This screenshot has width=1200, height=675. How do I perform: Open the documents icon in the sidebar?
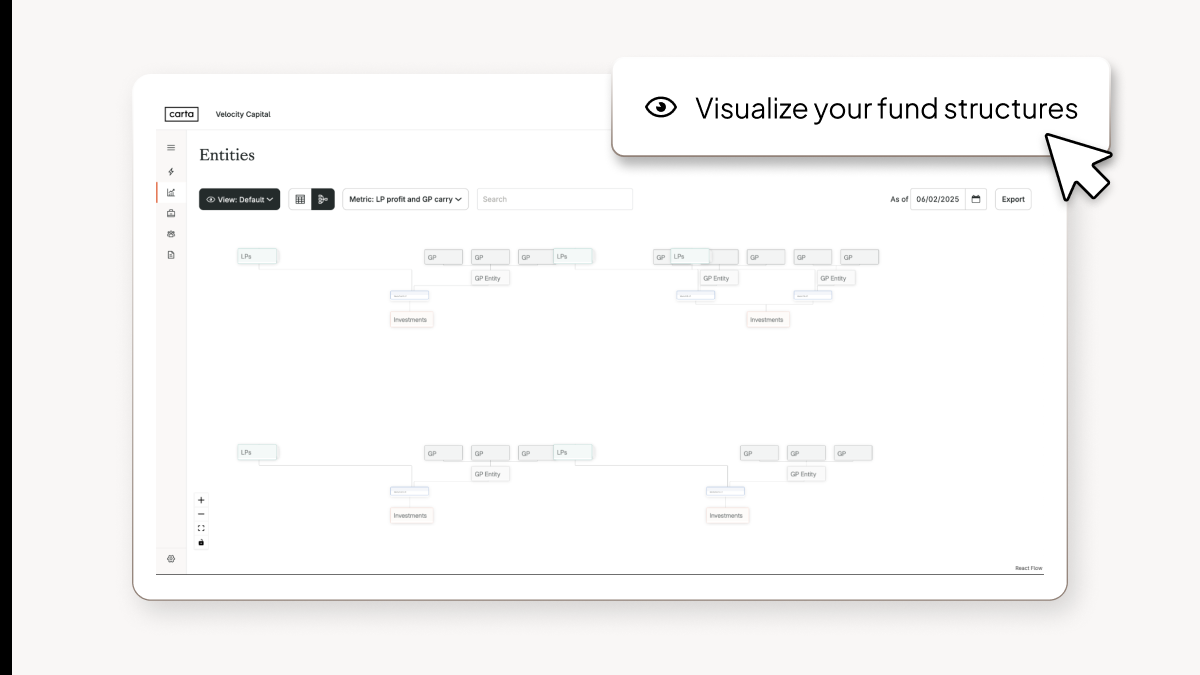click(x=171, y=255)
